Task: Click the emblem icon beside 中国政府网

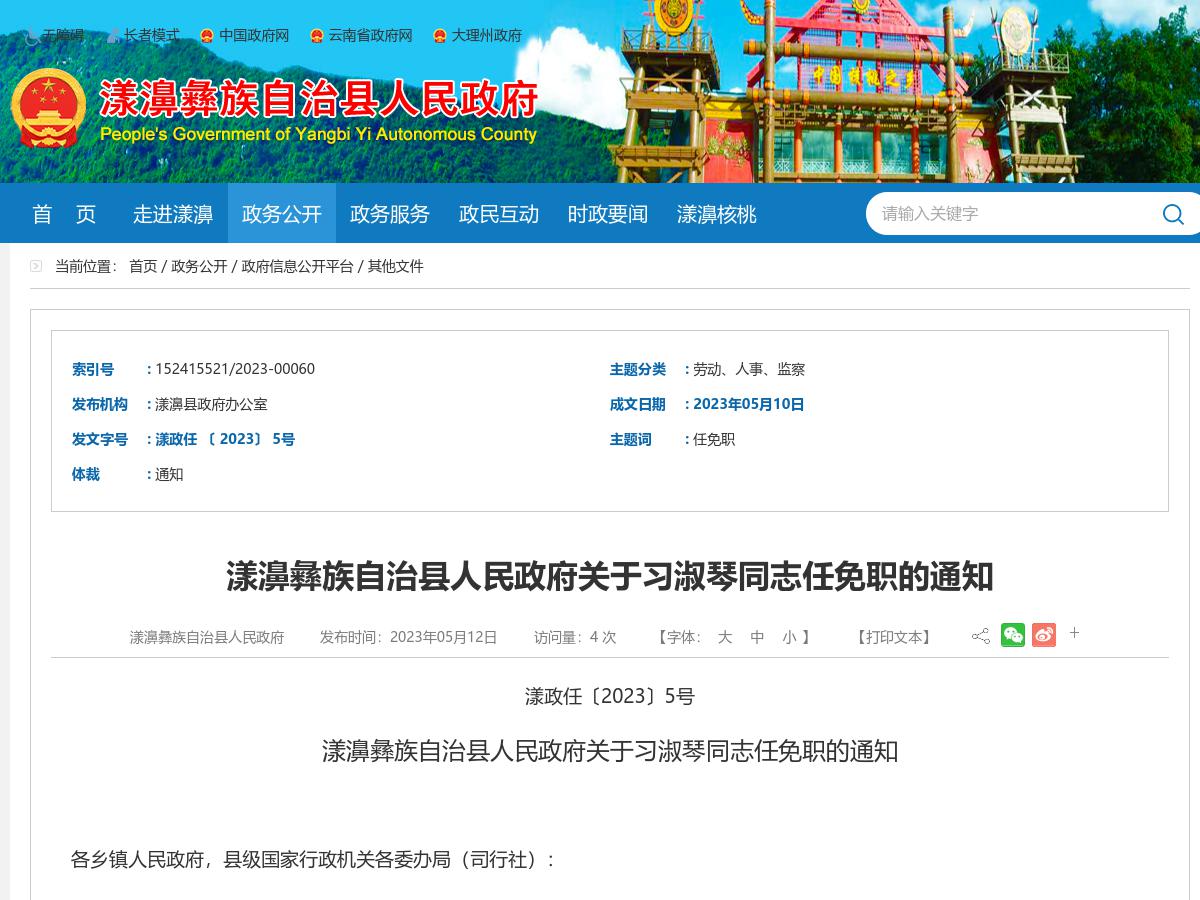Action: click(206, 36)
